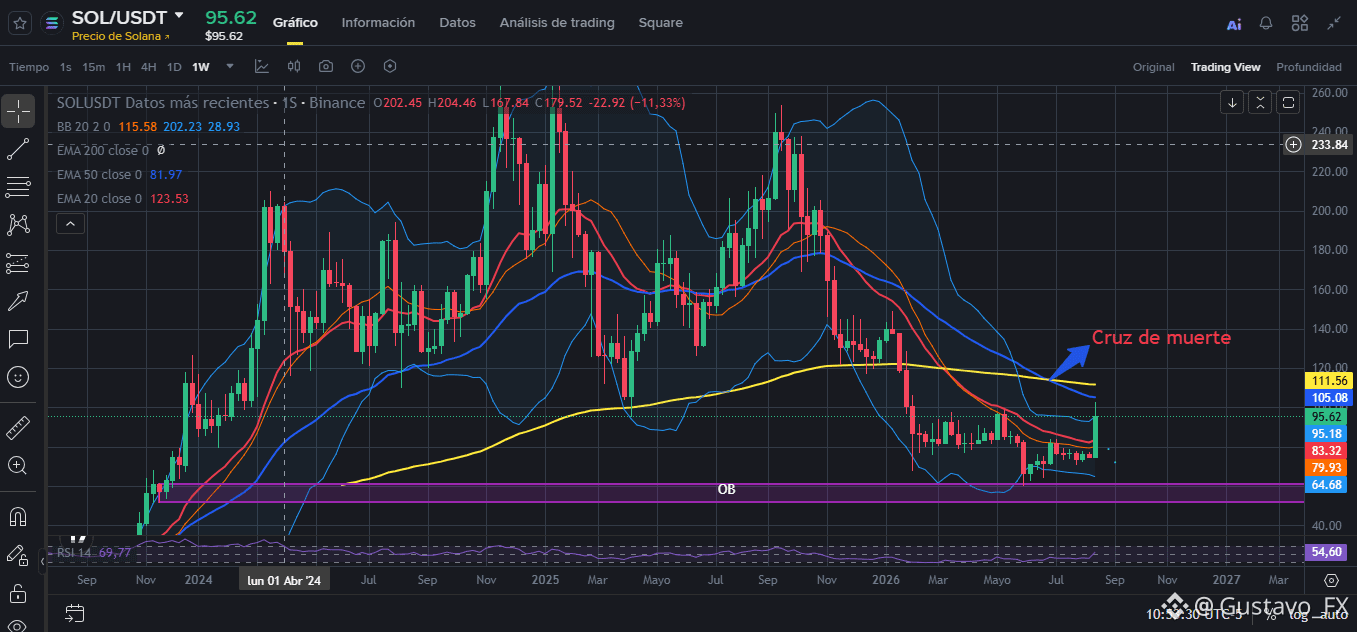
Task: Click the 111.56 yellow price label
Action: pos(1328,381)
